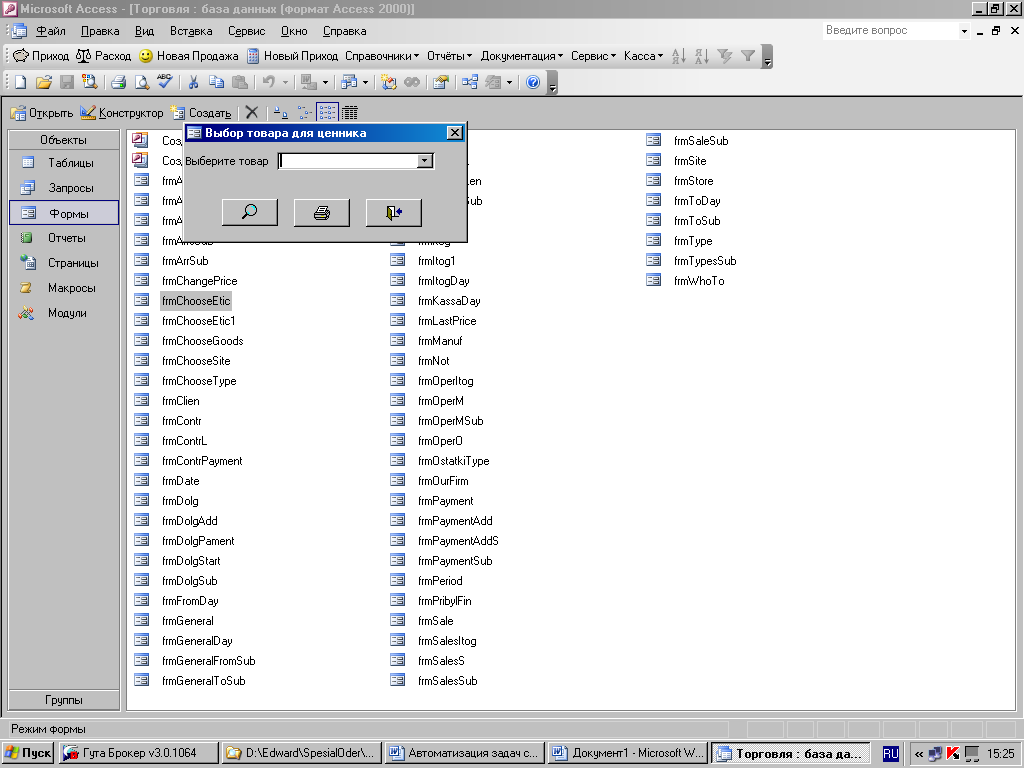The width and height of the screenshot is (1024, 768).
Task: Click the 'Конструктор' design button
Action: click(x=122, y=112)
